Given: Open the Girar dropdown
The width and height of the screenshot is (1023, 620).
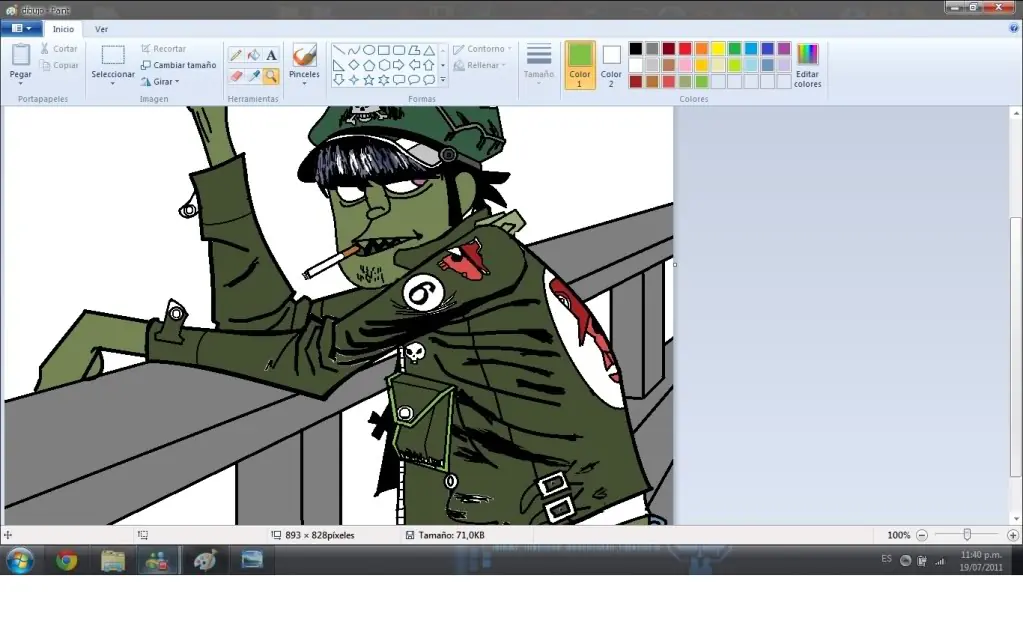Looking at the screenshot, I should click(160, 82).
